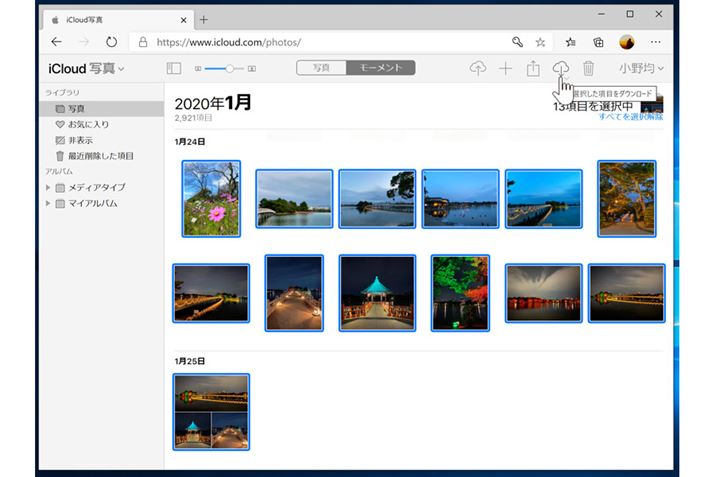Open 最近削除した項目 in the sidebar
Viewport: 715px width, 477px height.
pos(100,156)
